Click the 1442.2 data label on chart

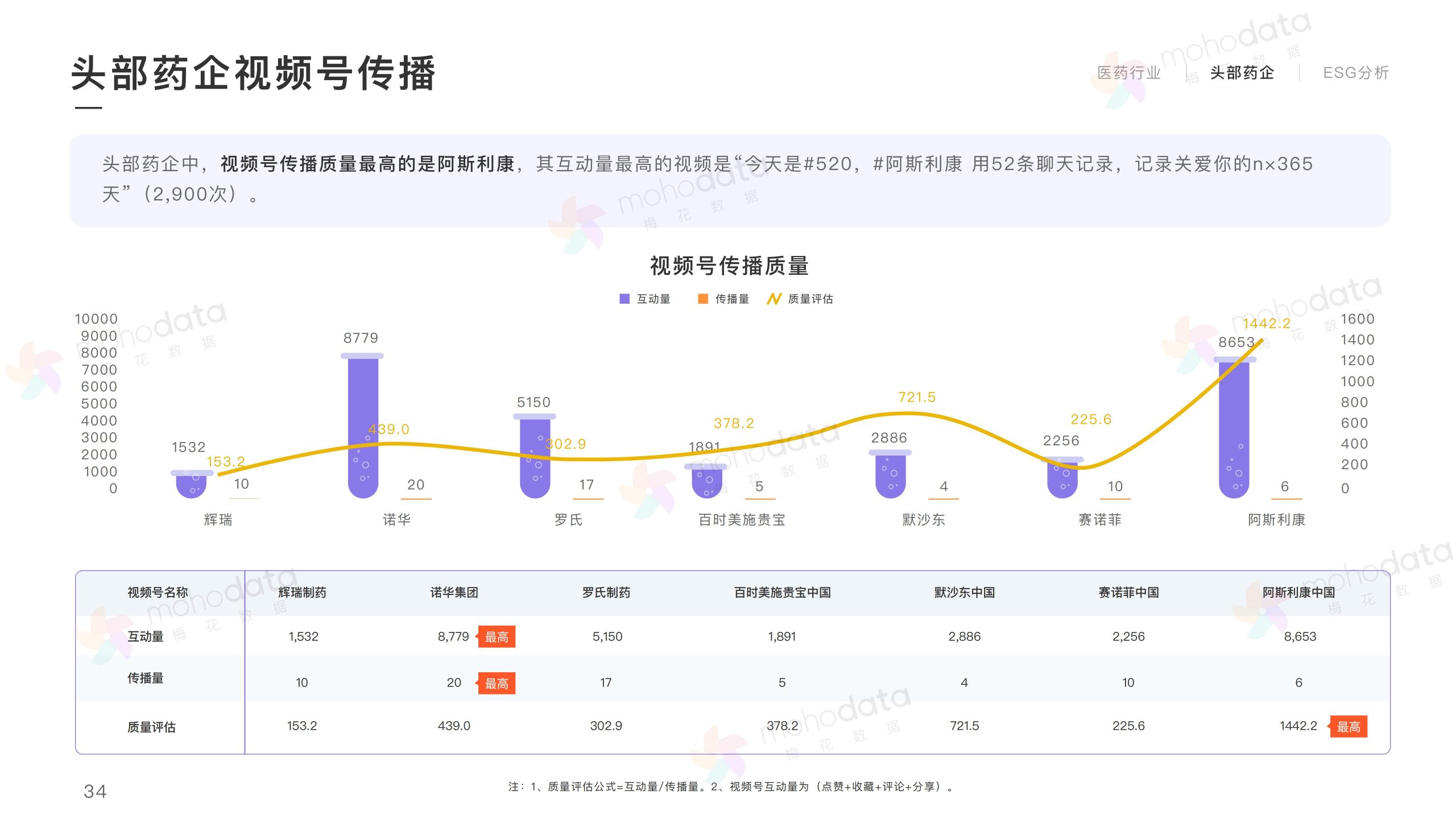(x=1266, y=324)
